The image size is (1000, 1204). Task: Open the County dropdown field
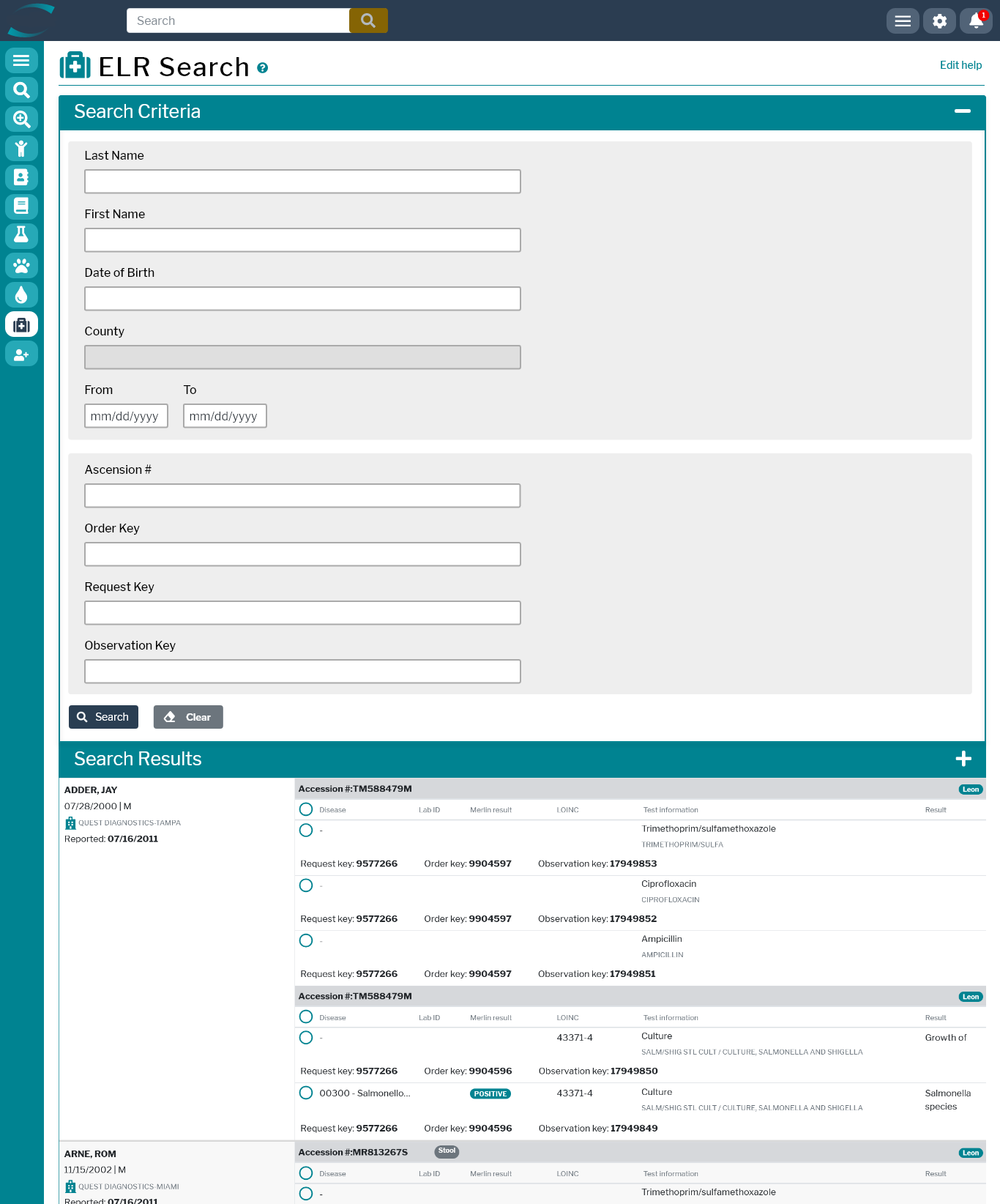[x=302, y=357]
